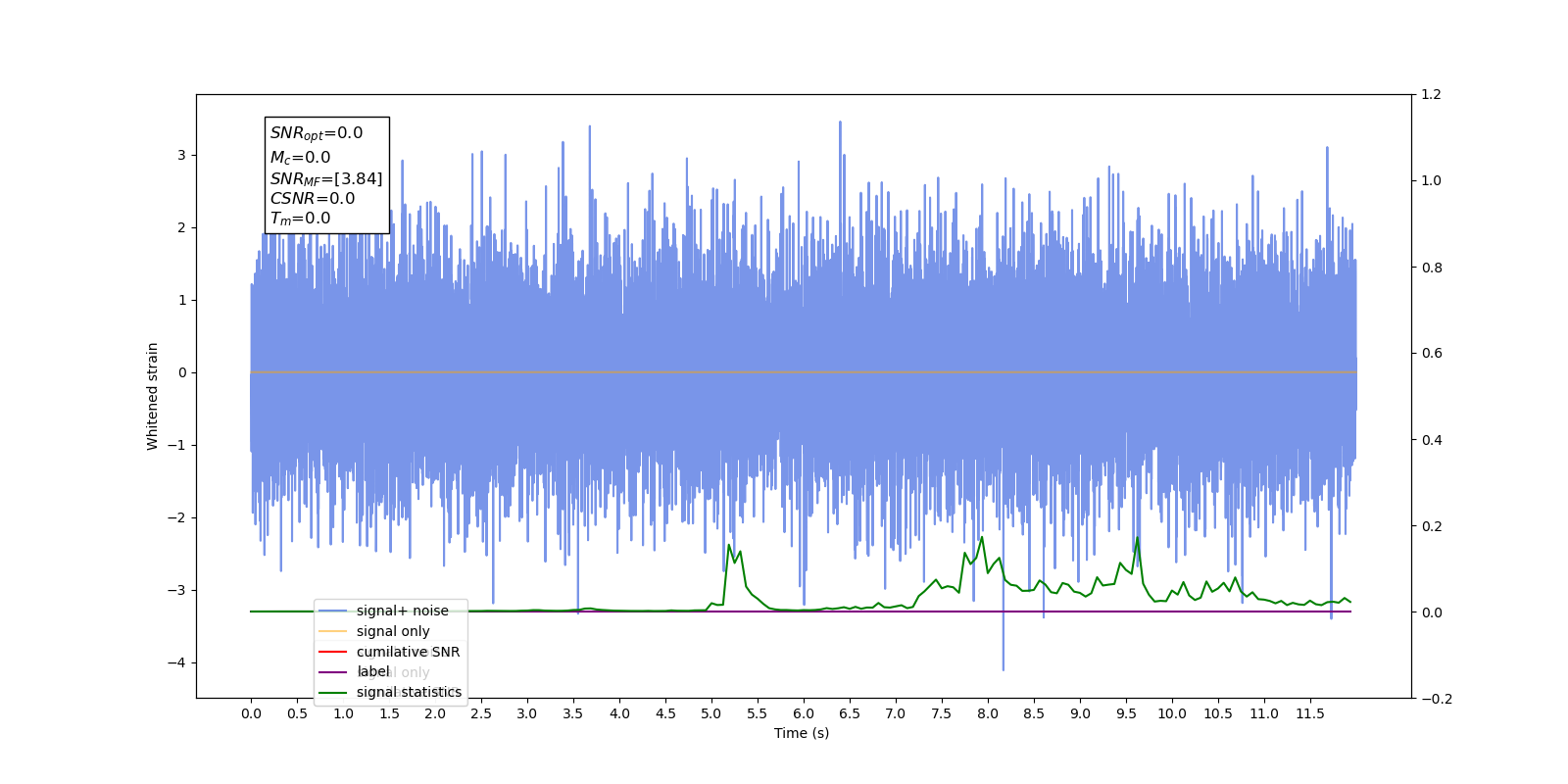This screenshot has width=1568, height=784.
Task: Click the 3 tick on strain axis
Action: coord(181,155)
